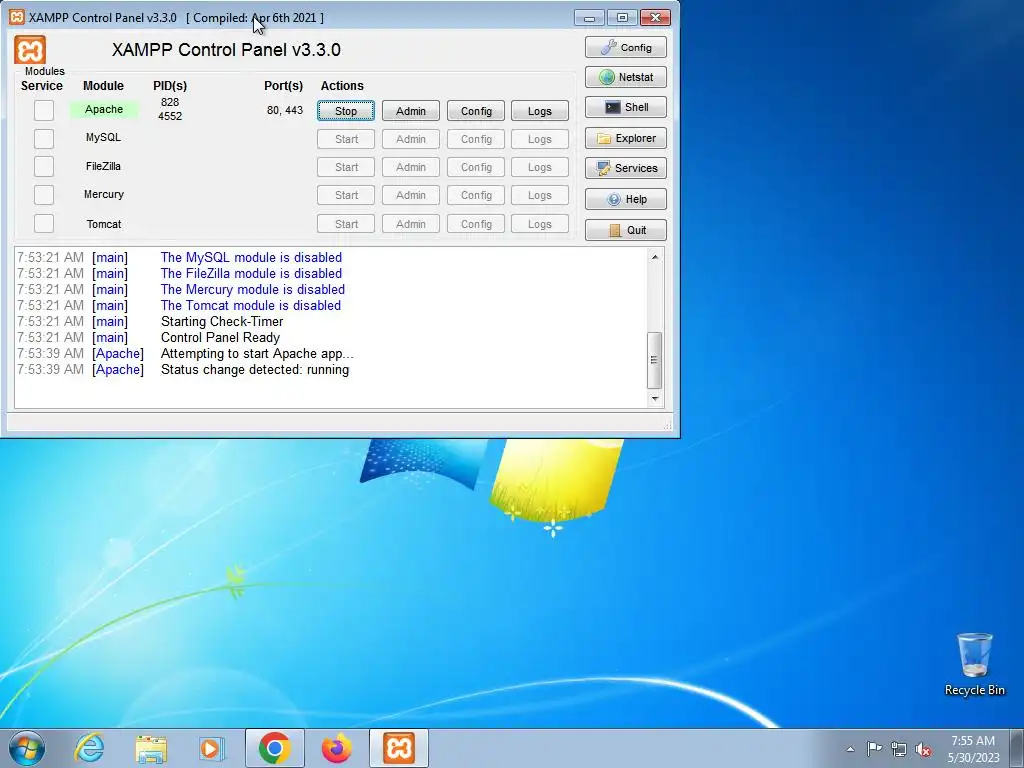Click Mercury row Logs button
The image size is (1024, 768).
[540, 195]
